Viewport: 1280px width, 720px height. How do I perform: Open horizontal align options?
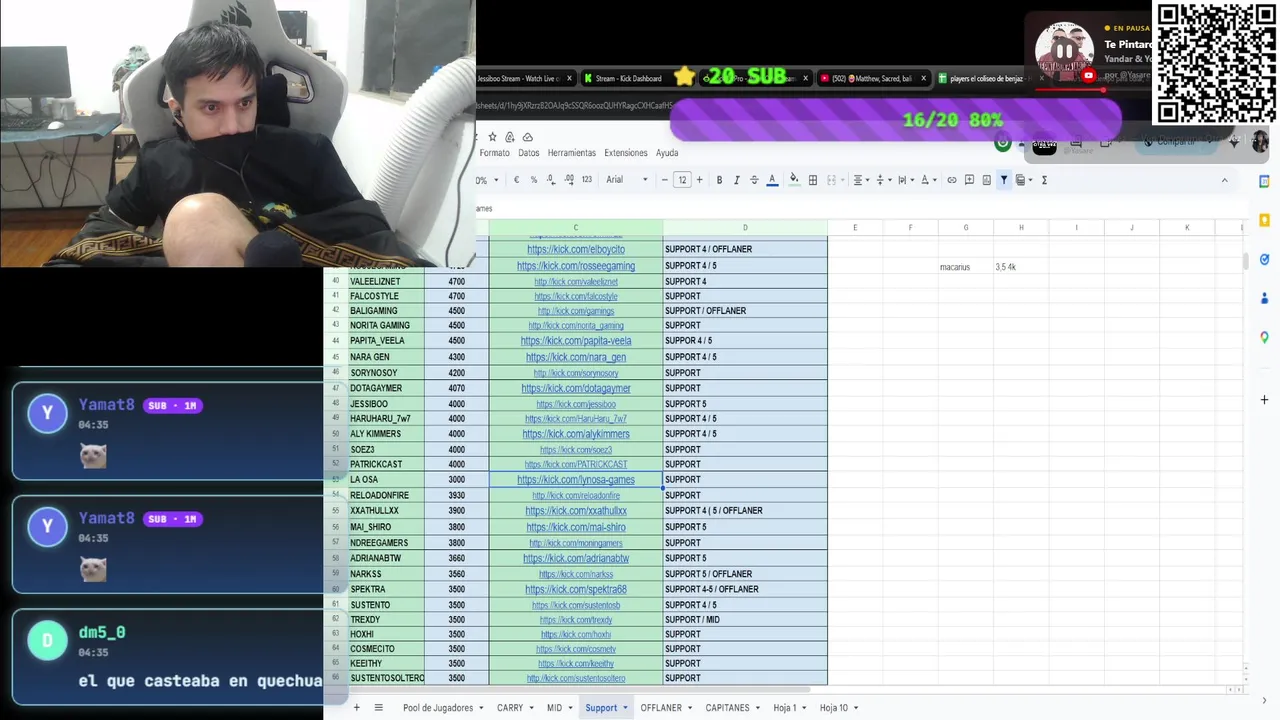(861, 180)
